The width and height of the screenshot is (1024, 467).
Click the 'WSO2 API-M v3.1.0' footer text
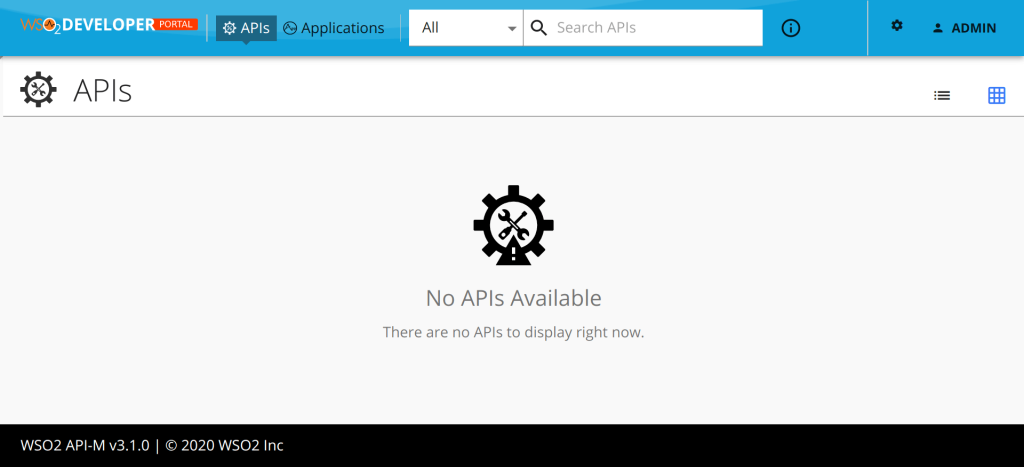pyautogui.click(x=85, y=445)
